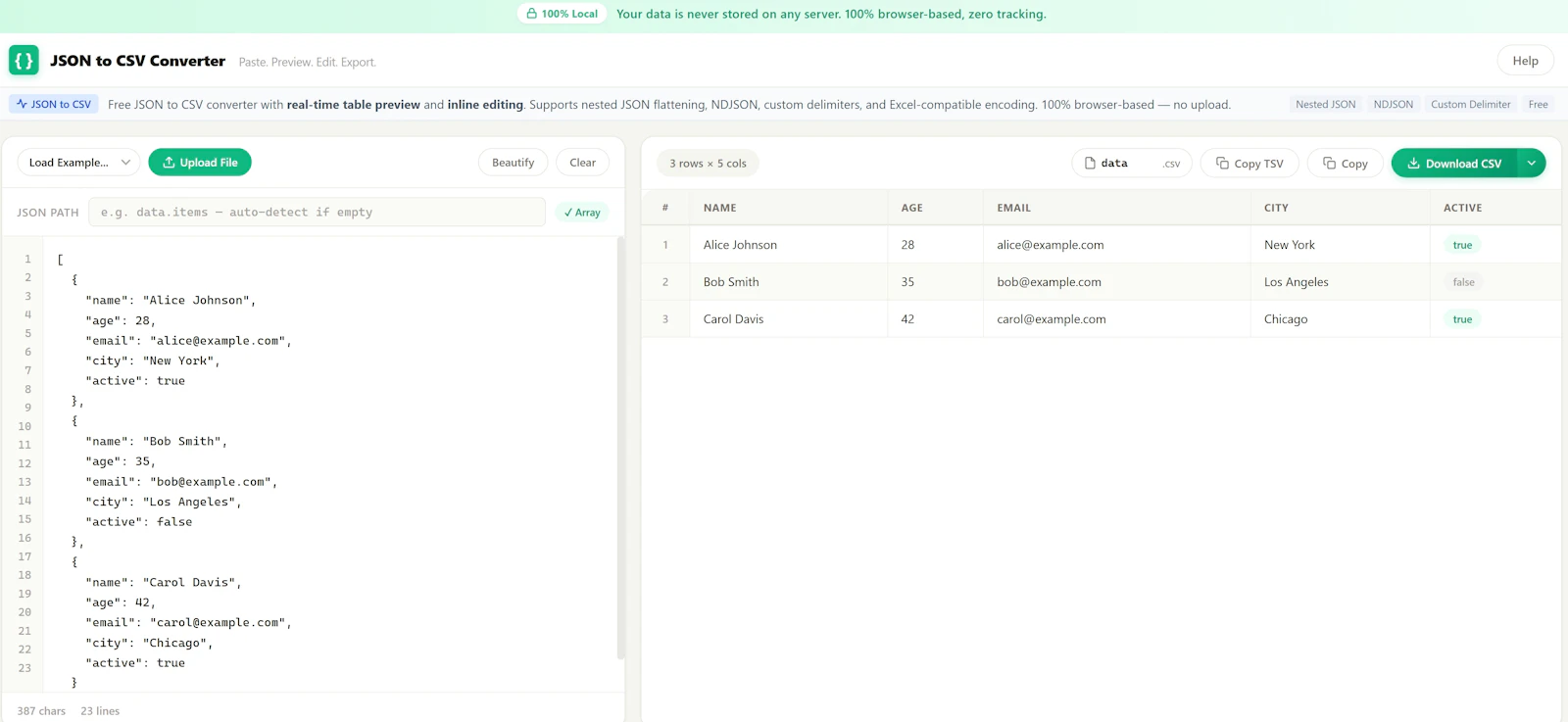Viewport: 1568px width, 722px height.
Task: Click the Alice Johnson name cell
Action: pos(788,245)
